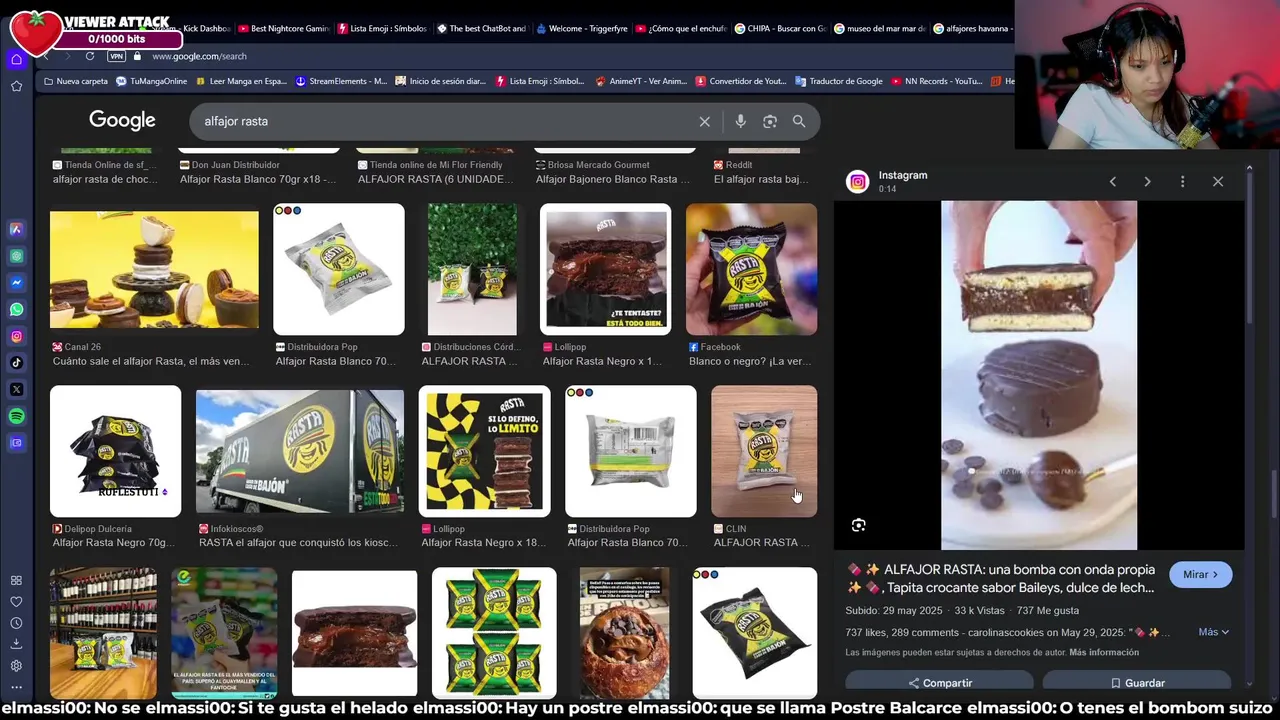This screenshot has height=720, width=1280.
Task: Click the VPN badge in address bar
Action: [116, 56]
